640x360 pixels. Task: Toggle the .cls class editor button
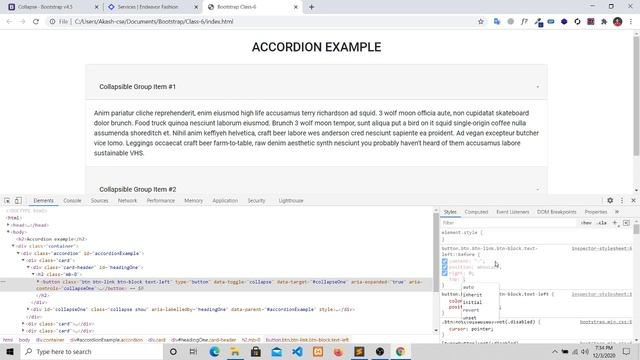click(601, 223)
